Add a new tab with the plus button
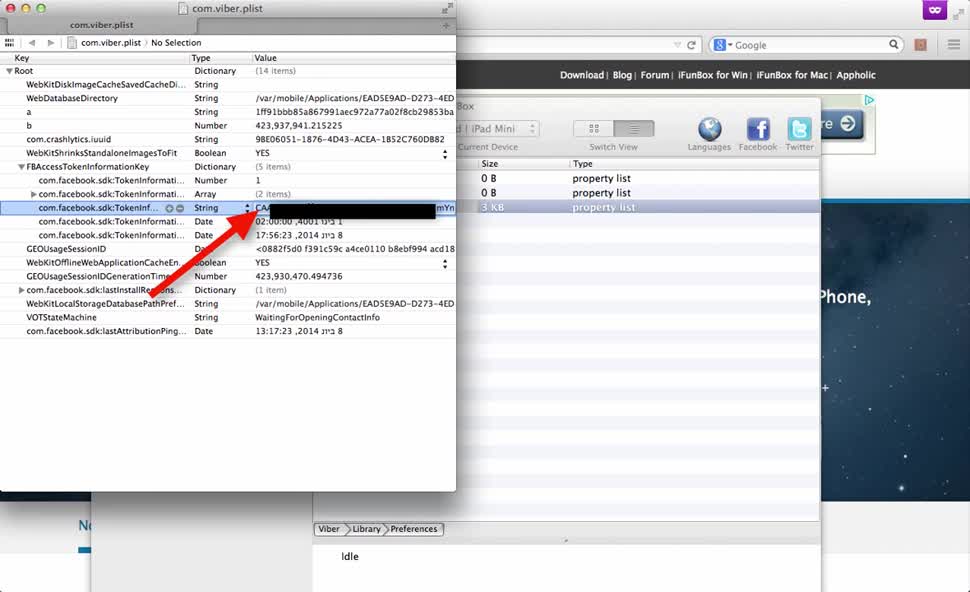The width and height of the screenshot is (970, 592). 446,25
